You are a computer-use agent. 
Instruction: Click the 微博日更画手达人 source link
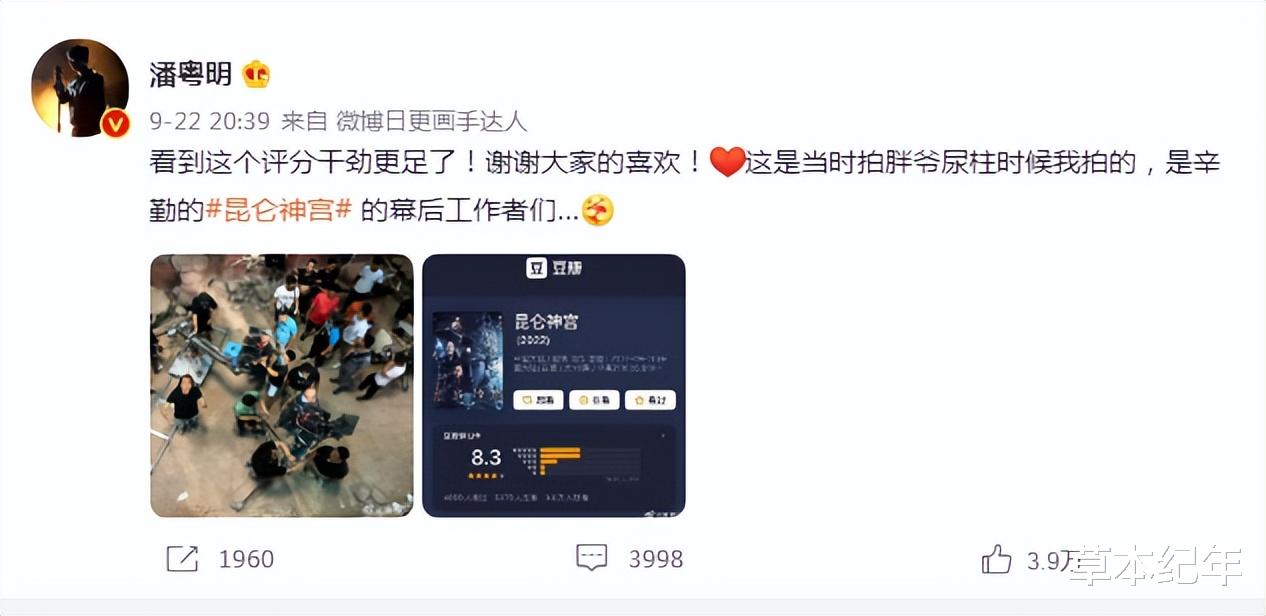click(x=431, y=122)
